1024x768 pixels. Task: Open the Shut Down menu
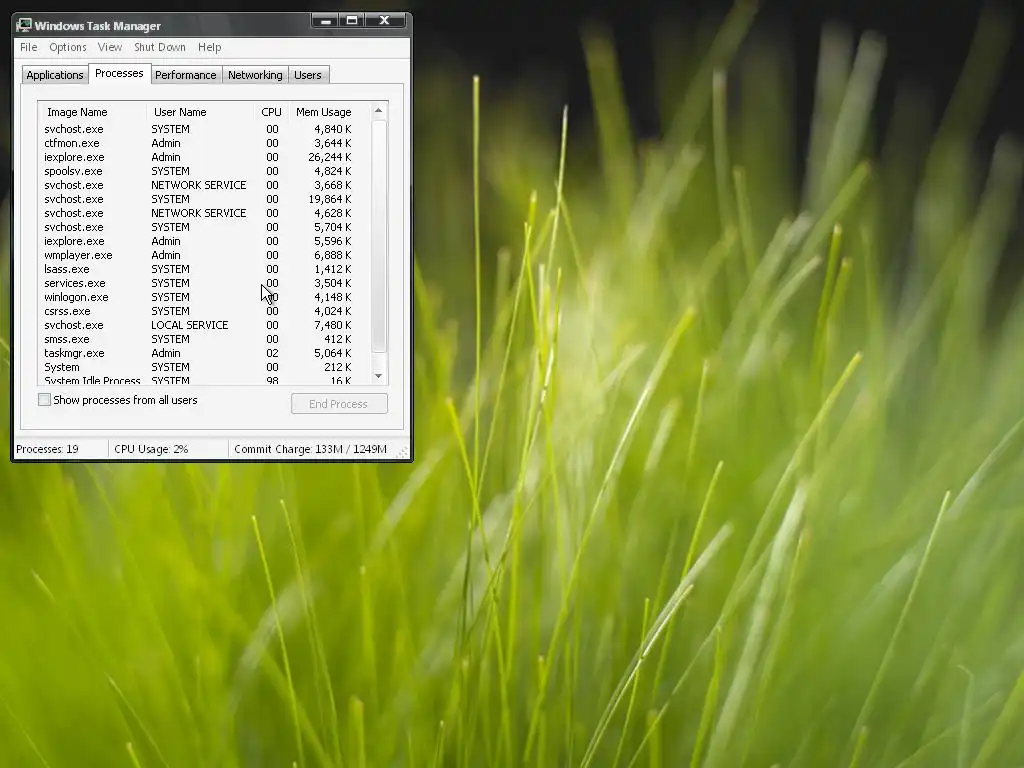(x=160, y=47)
